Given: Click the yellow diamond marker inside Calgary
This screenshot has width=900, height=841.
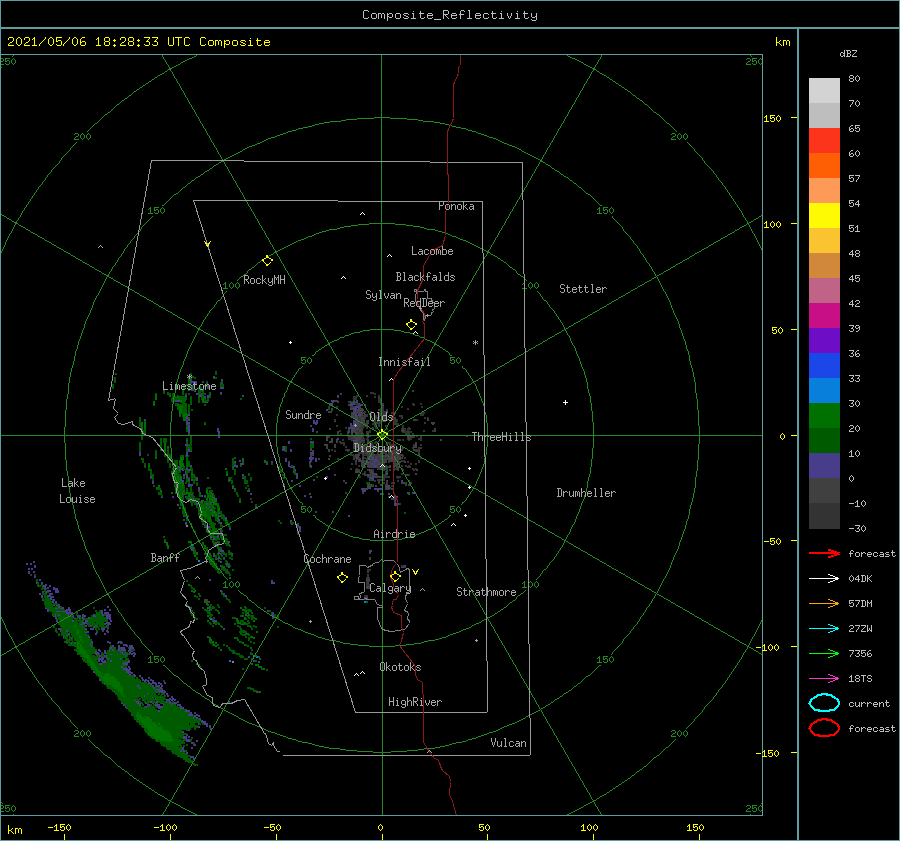Looking at the screenshot, I should [395, 576].
